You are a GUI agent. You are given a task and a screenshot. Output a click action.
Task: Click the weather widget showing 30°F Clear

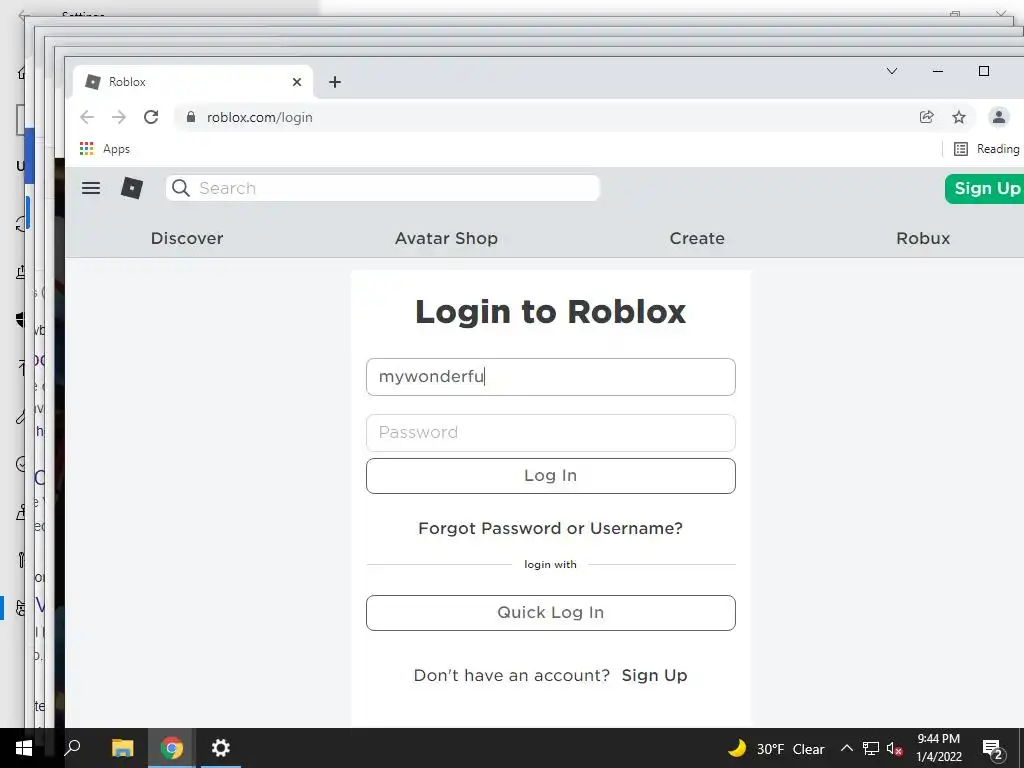coord(776,748)
